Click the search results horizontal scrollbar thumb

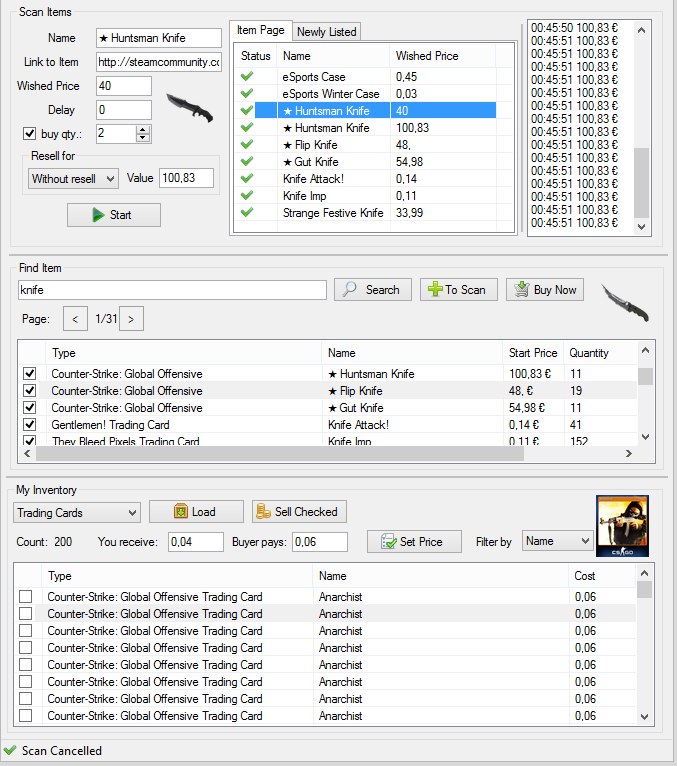pyautogui.click(x=279, y=453)
